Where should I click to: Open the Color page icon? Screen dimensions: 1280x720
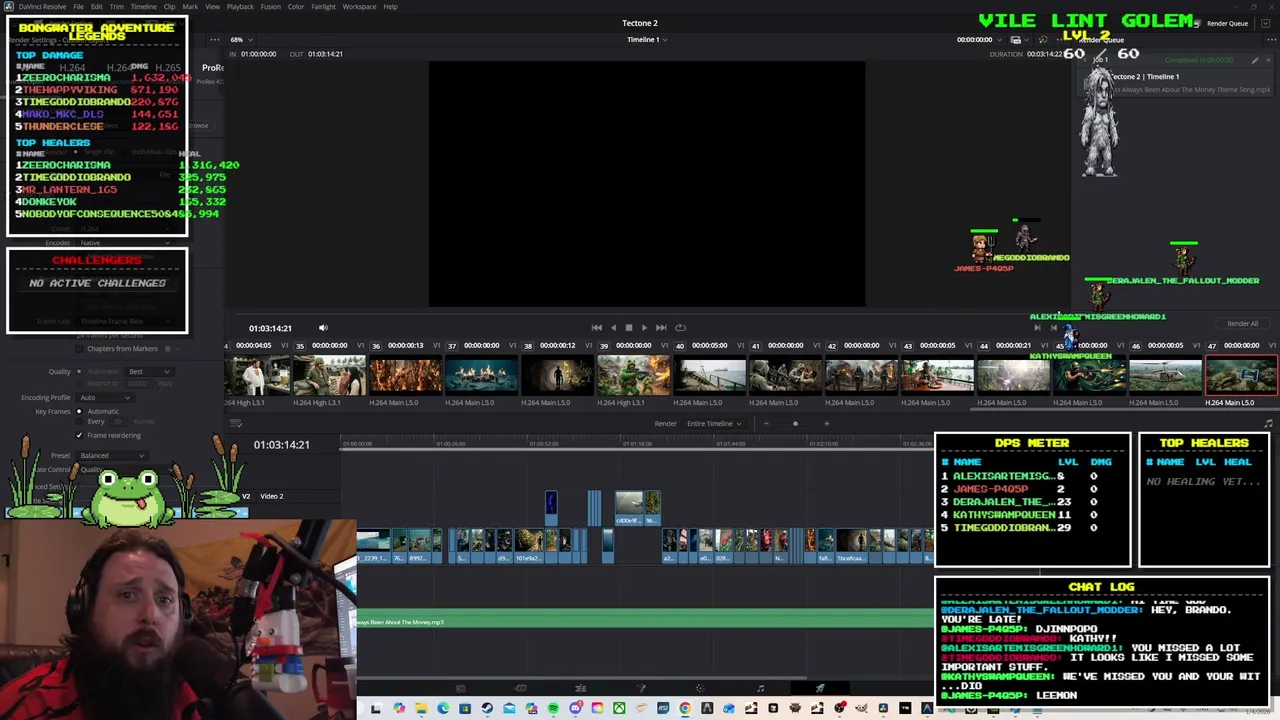click(x=700, y=688)
